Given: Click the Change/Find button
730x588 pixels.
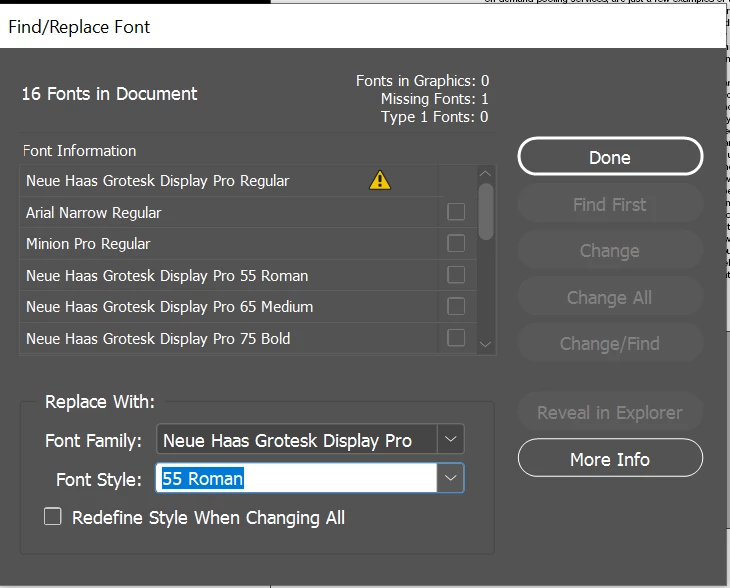Looking at the screenshot, I should click(610, 344).
